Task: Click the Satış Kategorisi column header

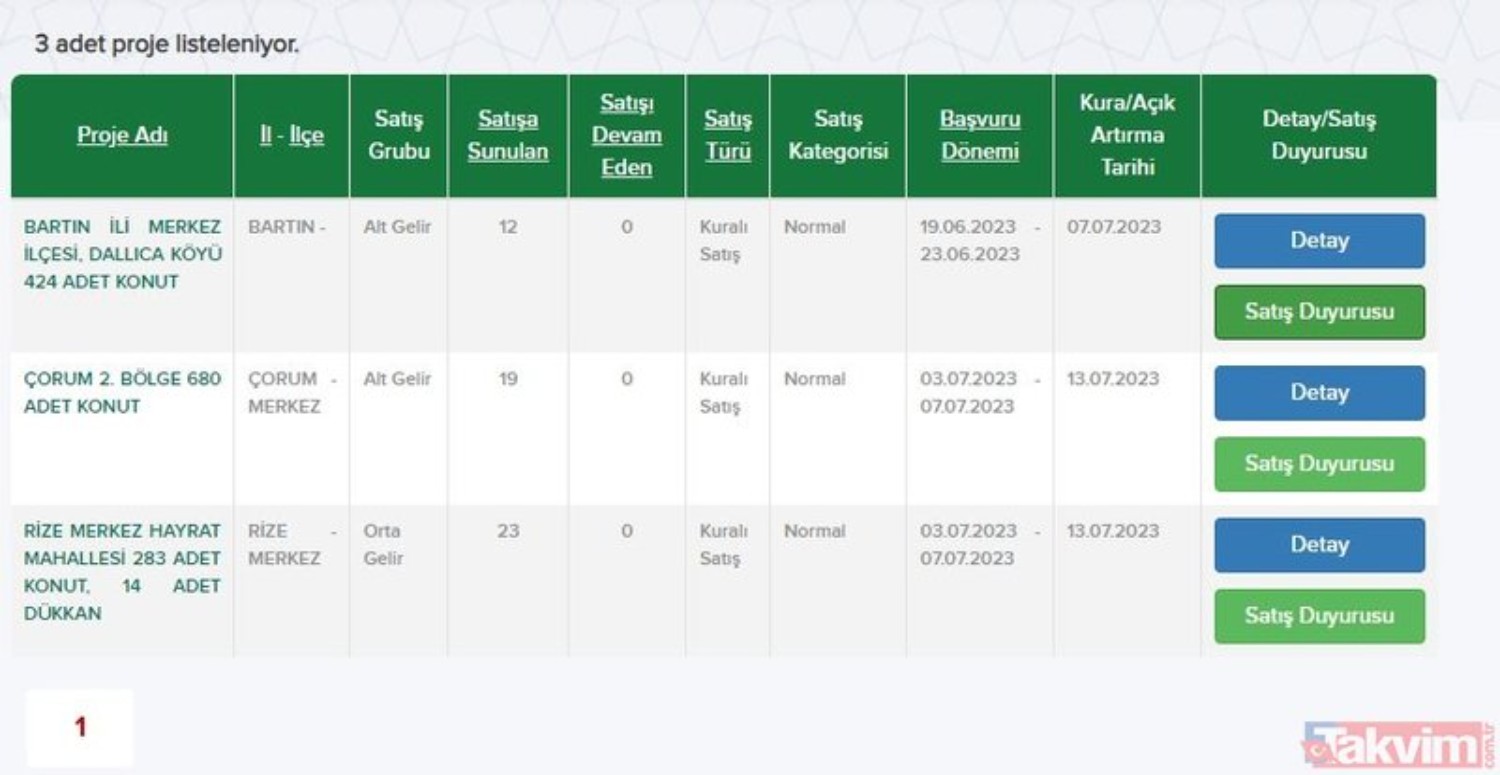Action: [x=837, y=136]
